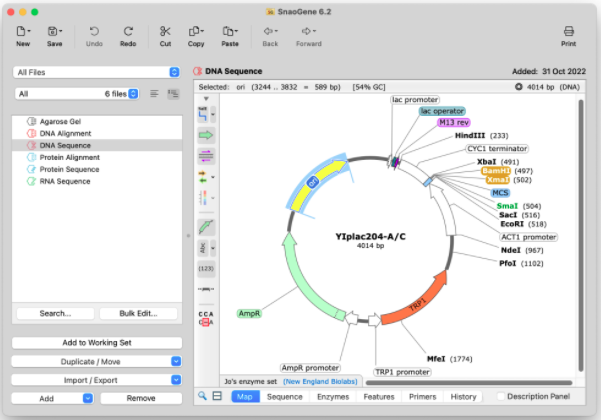Click the M13 rev primer label
Viewport: 601px width, 420px height.
(x=453, y=123)
